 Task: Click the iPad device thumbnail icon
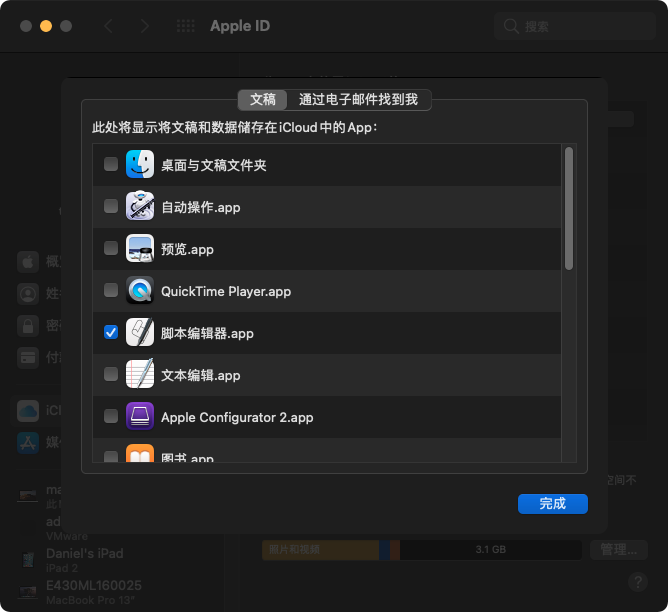pos(28,560)
